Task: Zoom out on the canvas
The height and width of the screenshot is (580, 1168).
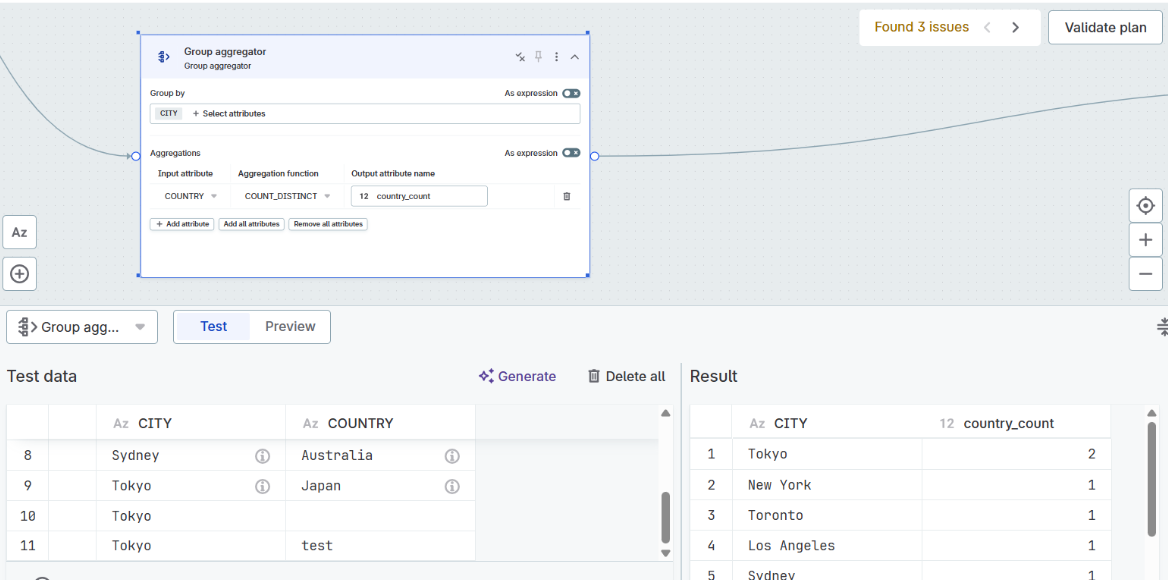Action: 1145,273
